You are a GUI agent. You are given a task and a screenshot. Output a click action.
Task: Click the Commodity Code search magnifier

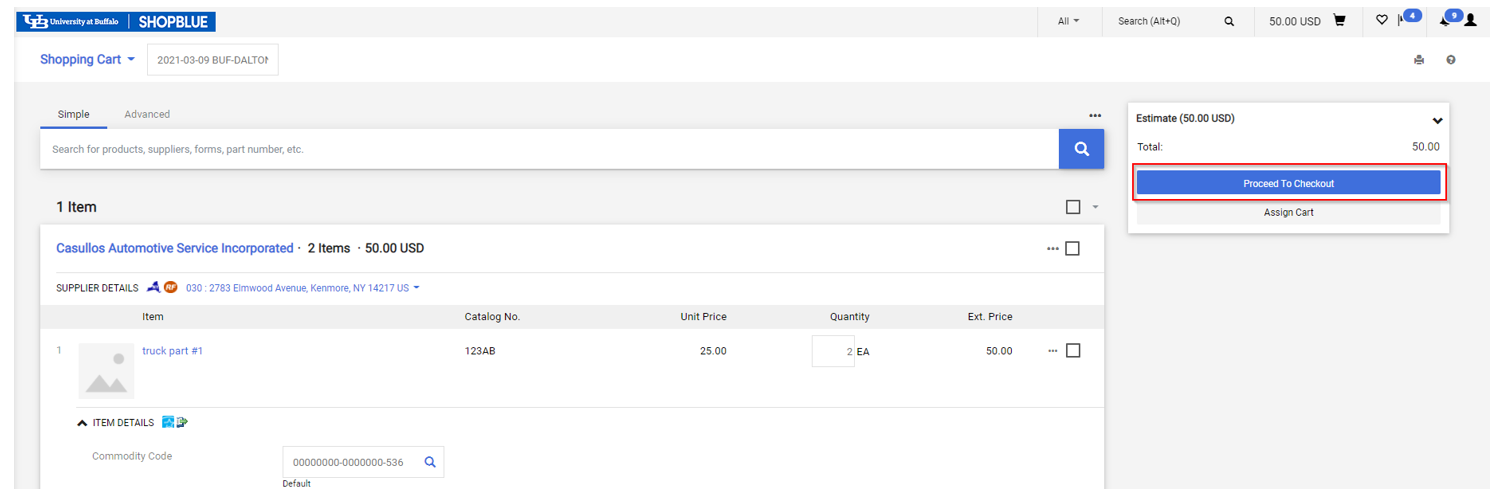(x=430, y=462)
